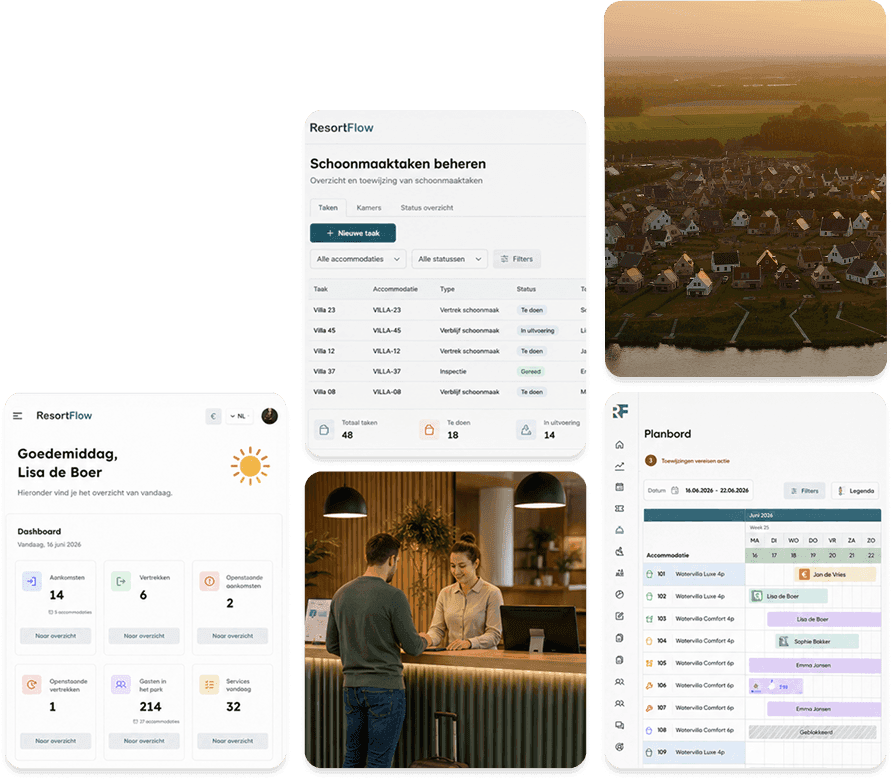Image resolution: width=892 pixels, height=779 pixels.
Task: Select the Jan de Vries booking bar
Action: (x=835, y=574)
